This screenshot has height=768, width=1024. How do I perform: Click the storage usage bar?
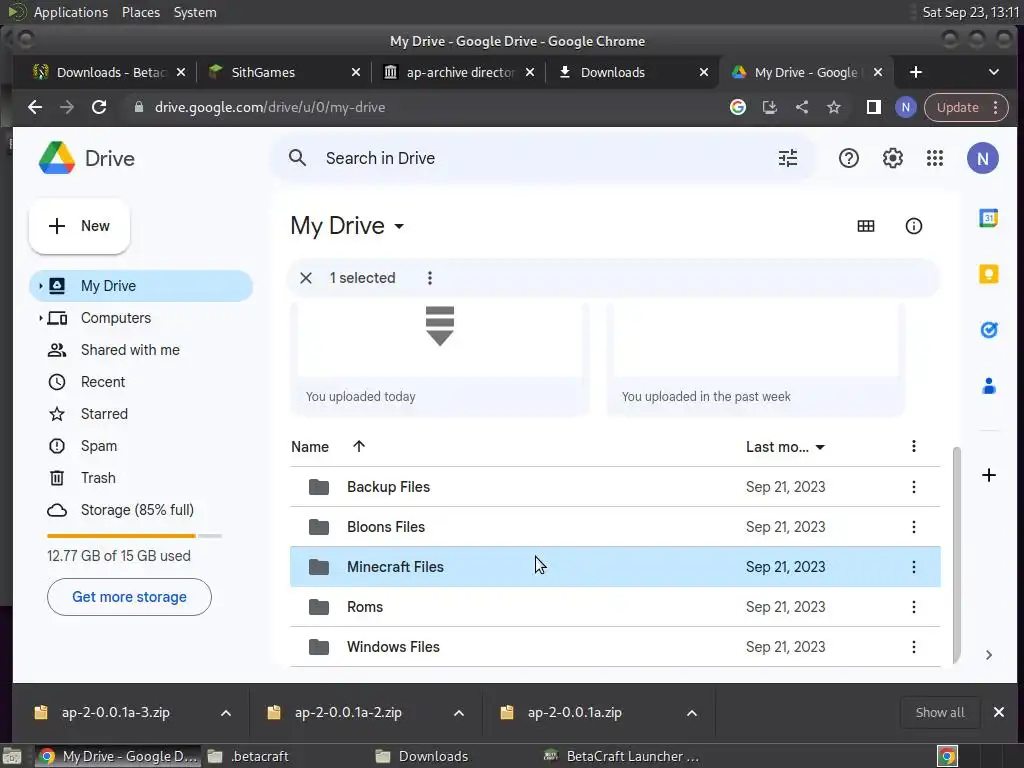pos(135,536)
